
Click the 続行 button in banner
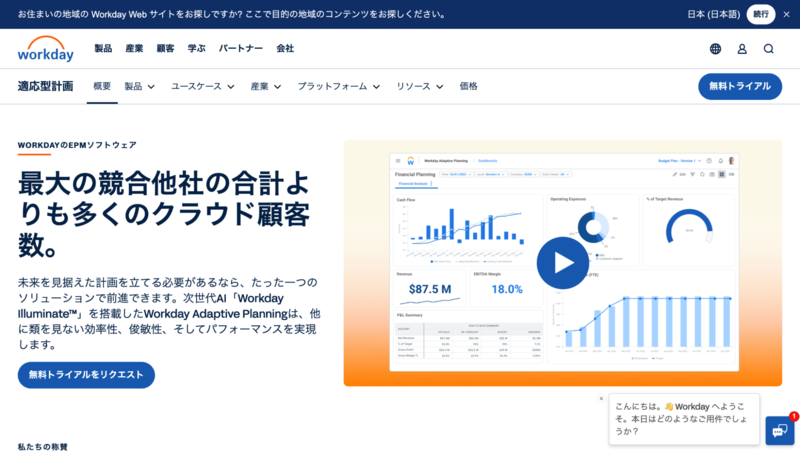click(761, 14)
